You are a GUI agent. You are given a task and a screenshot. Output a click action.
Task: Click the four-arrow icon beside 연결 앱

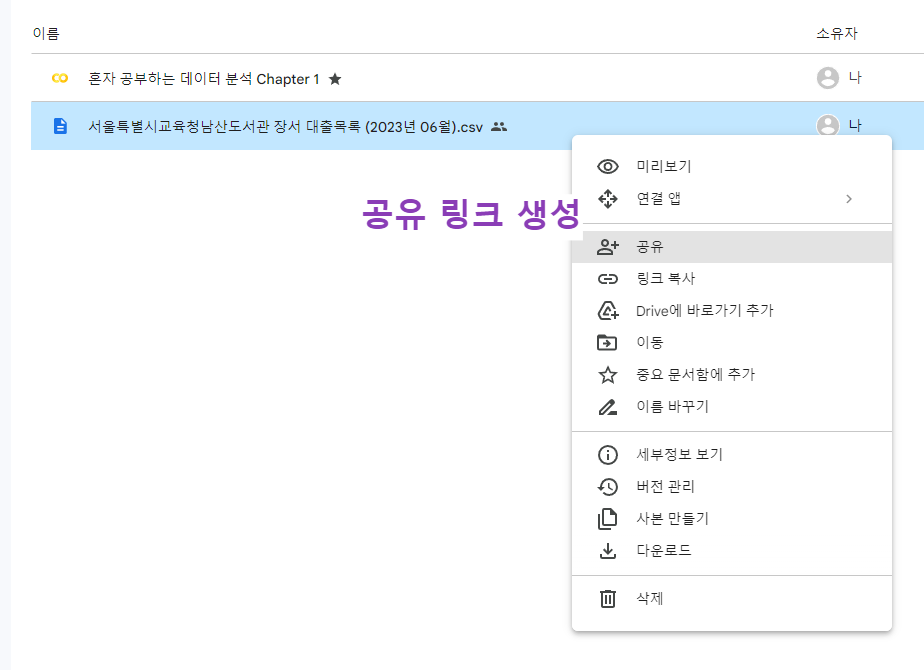click(x=608, y=199)
